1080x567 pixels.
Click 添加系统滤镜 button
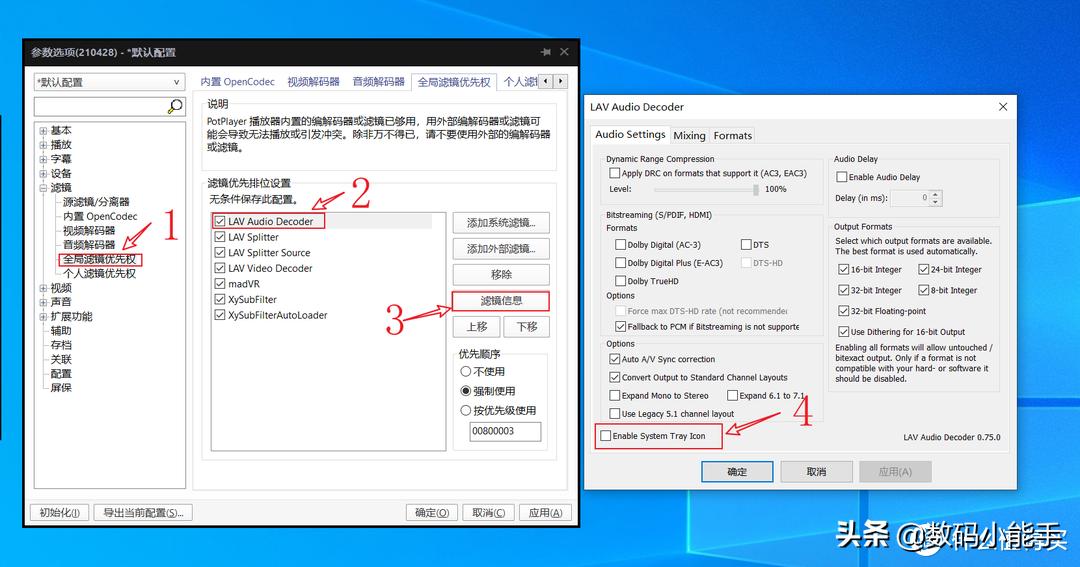[501, 223]
